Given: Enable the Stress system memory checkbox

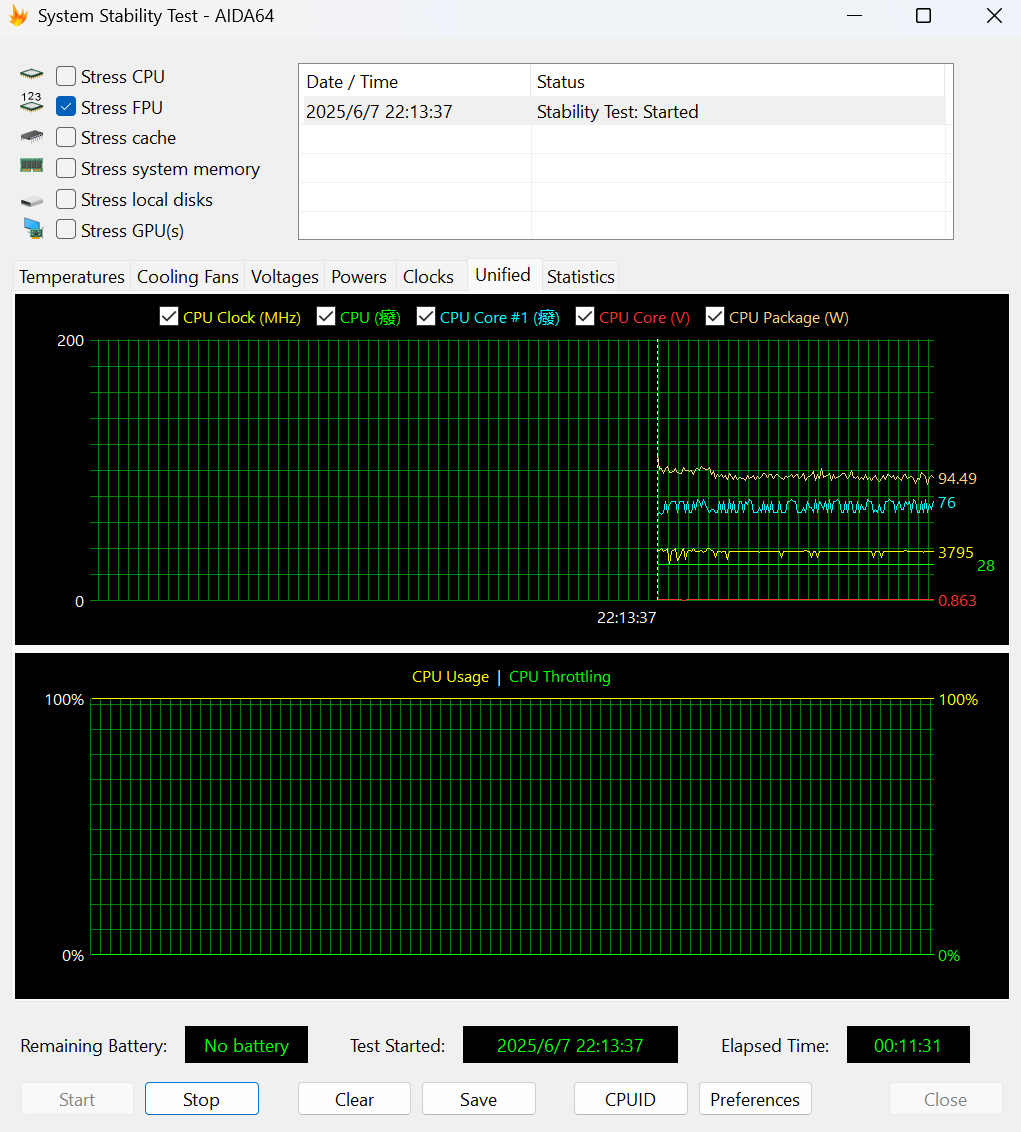Looking at the screenshot, I should pyautogui.click(x=66, y=168).
